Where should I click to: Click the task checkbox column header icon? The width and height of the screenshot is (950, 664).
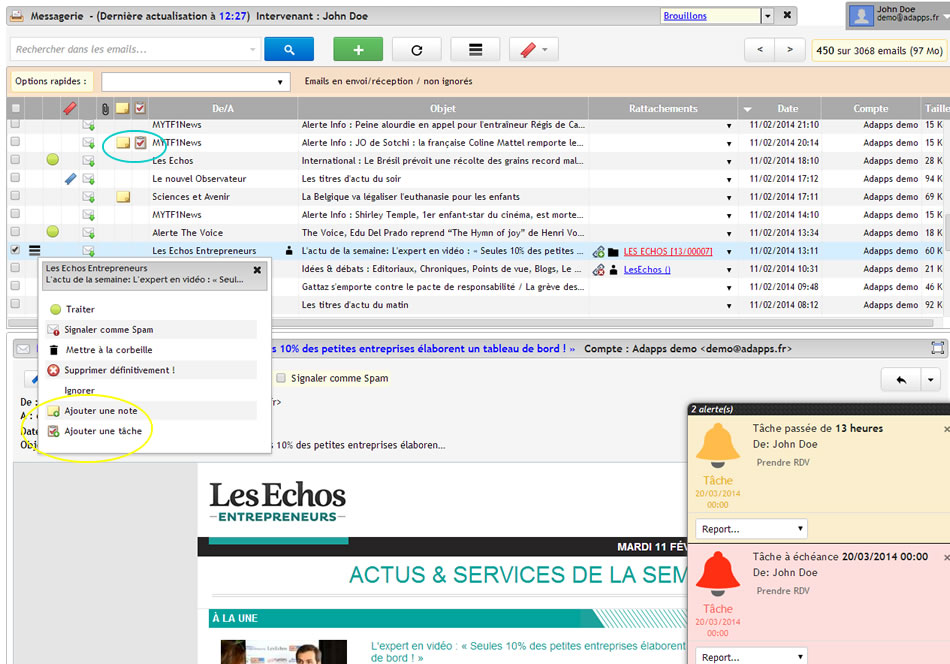[140, 108]
